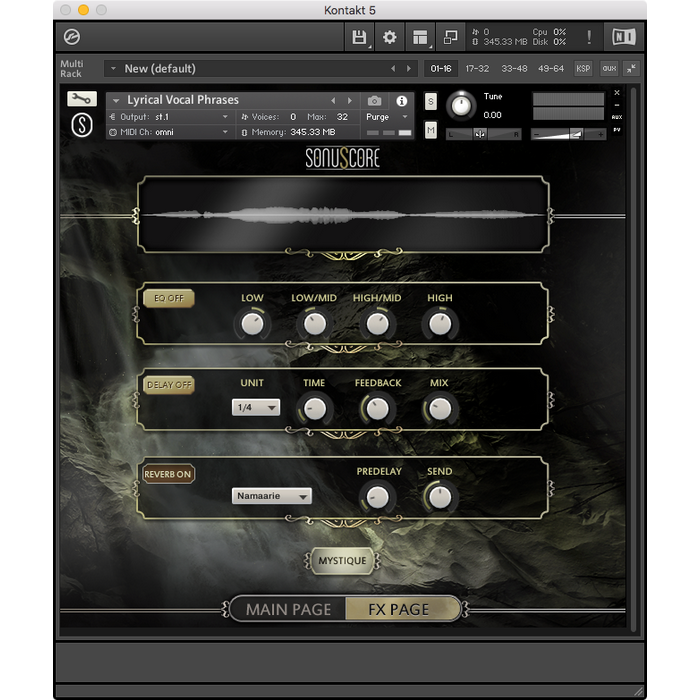Toggle the EQ OFF switch
This screenshot has width=700, height=700.
[x=168, y=298]
